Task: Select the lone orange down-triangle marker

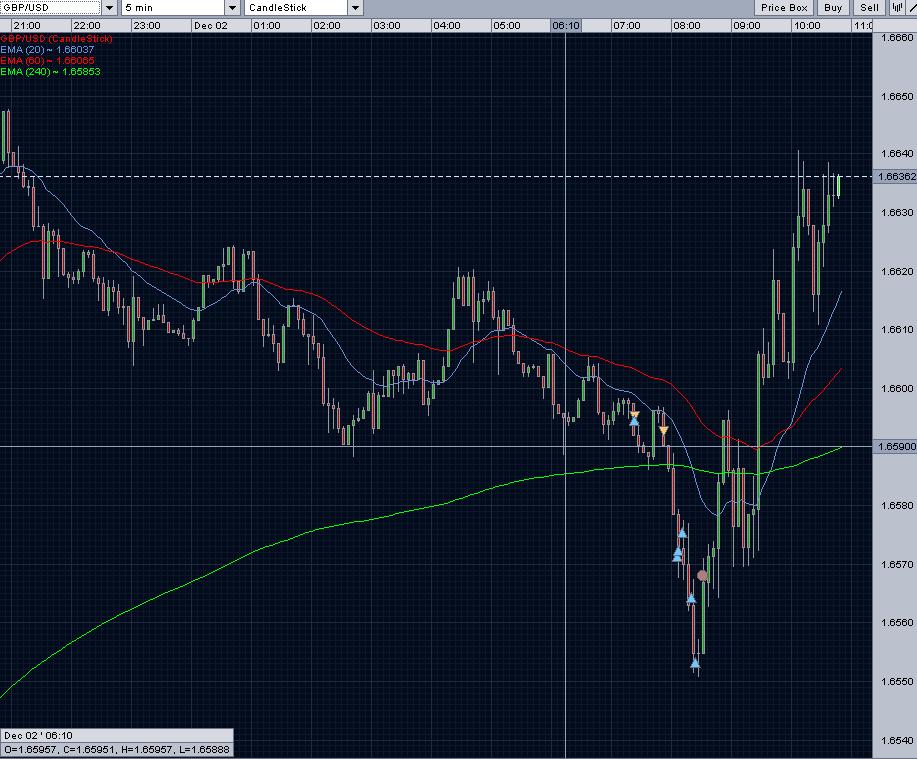Action: pos(663,431)
